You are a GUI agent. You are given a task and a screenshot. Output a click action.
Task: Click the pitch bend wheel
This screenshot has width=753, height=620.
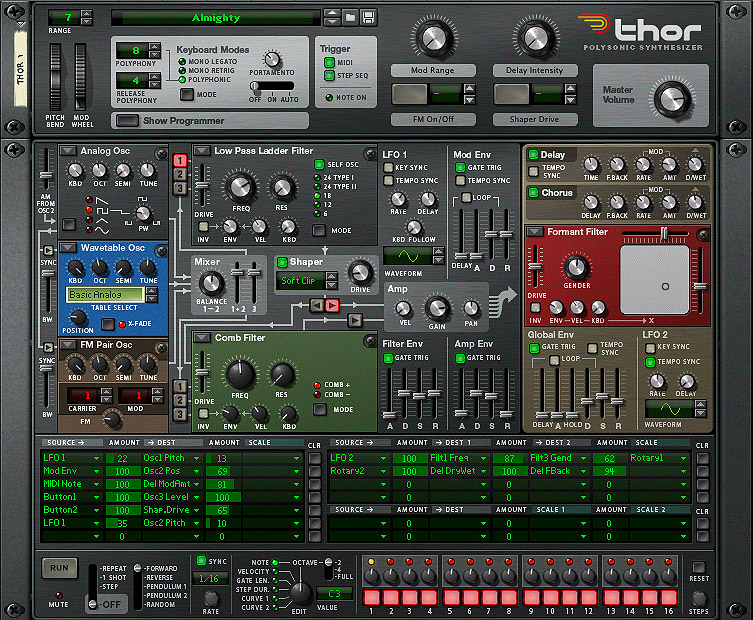click(x=55, y=77)
